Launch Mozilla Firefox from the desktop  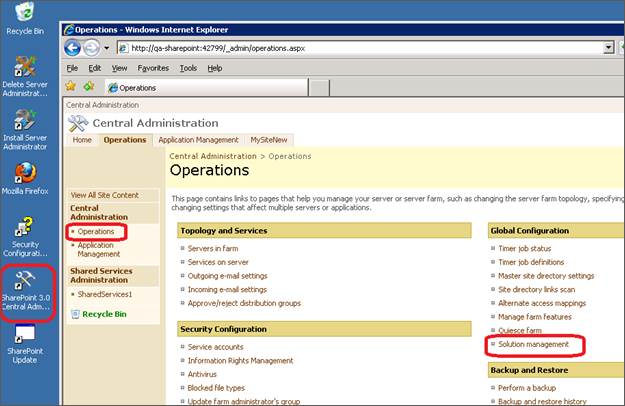coord(24,173)
